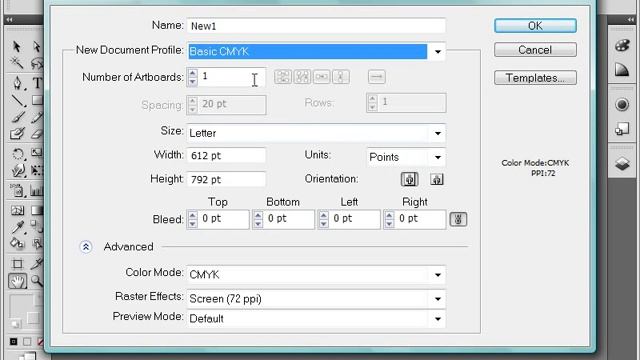640x360 pixels.
Task: Click the Name field containing New1
Action: click(316, 26)
